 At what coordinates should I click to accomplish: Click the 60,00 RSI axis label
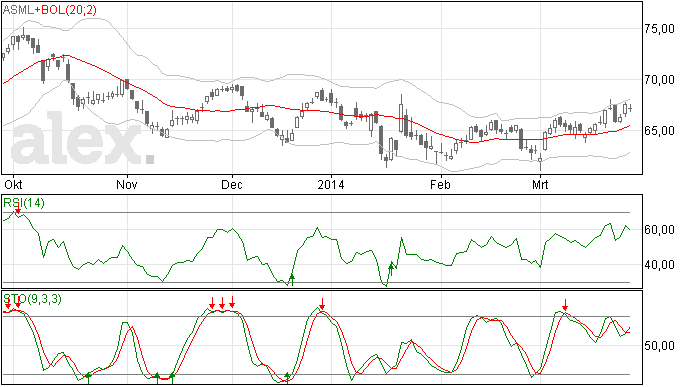659,229
